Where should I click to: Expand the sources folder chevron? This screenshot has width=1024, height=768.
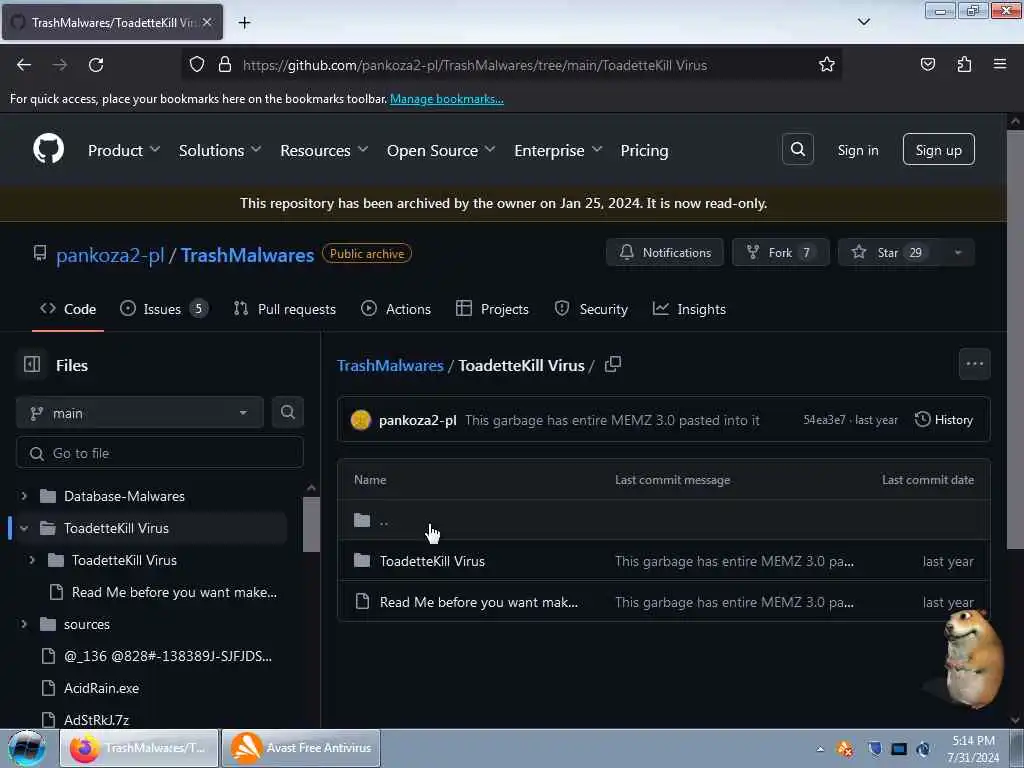(24, 624)
